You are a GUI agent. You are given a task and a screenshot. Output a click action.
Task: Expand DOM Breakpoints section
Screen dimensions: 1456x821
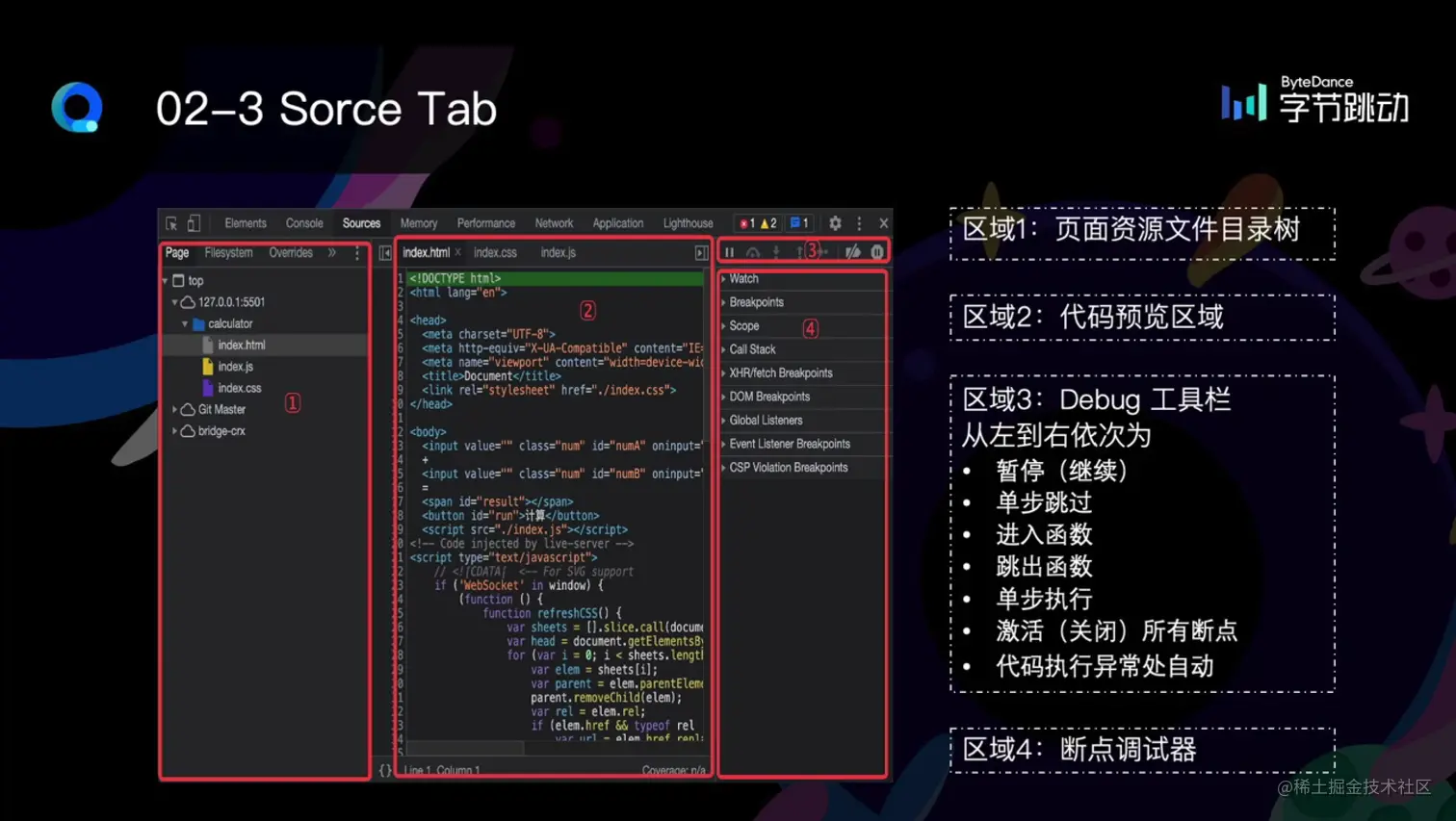[x=802, y=397]
